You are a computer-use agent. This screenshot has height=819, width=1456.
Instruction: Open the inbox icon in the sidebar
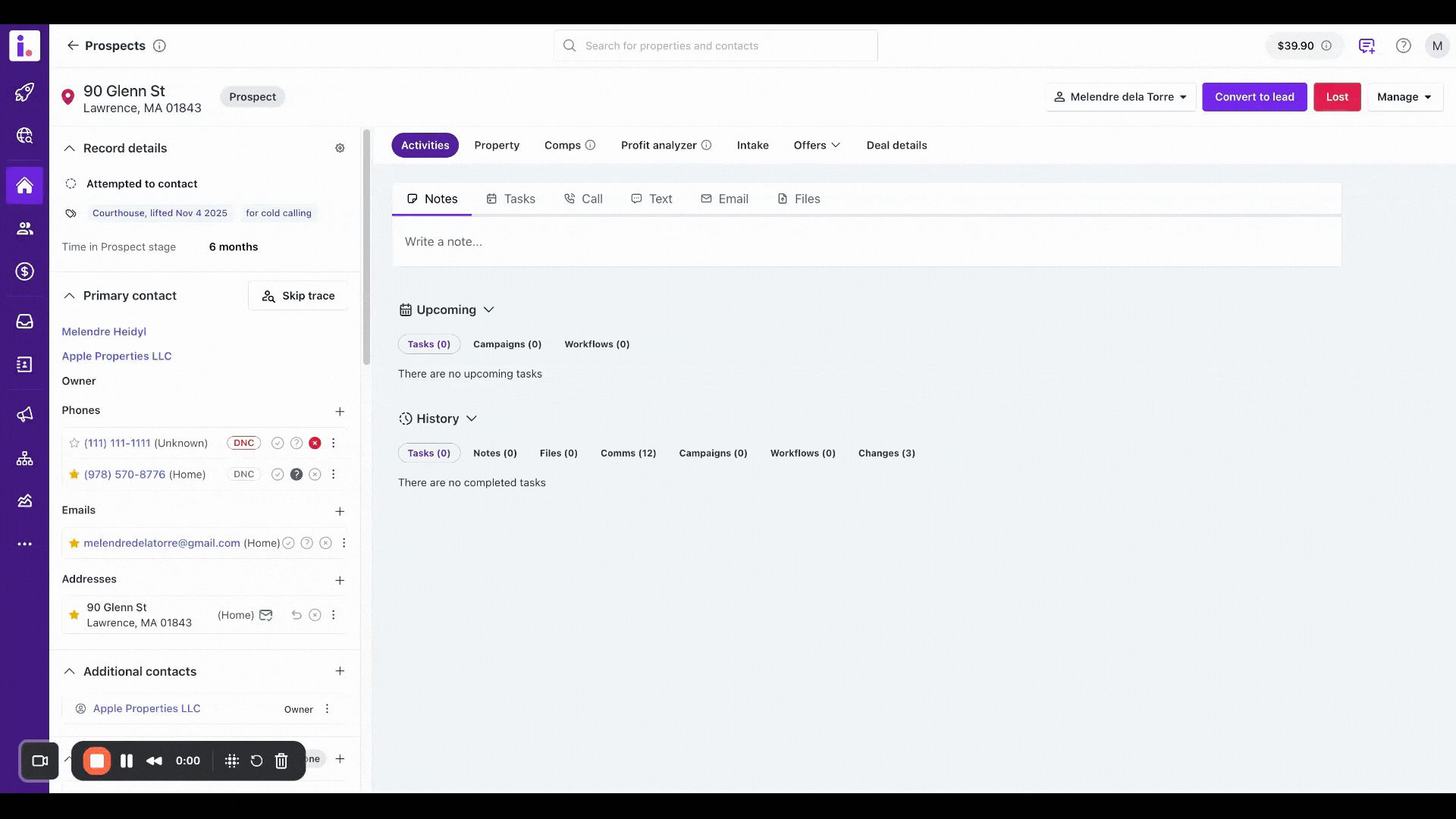point(24,322)
